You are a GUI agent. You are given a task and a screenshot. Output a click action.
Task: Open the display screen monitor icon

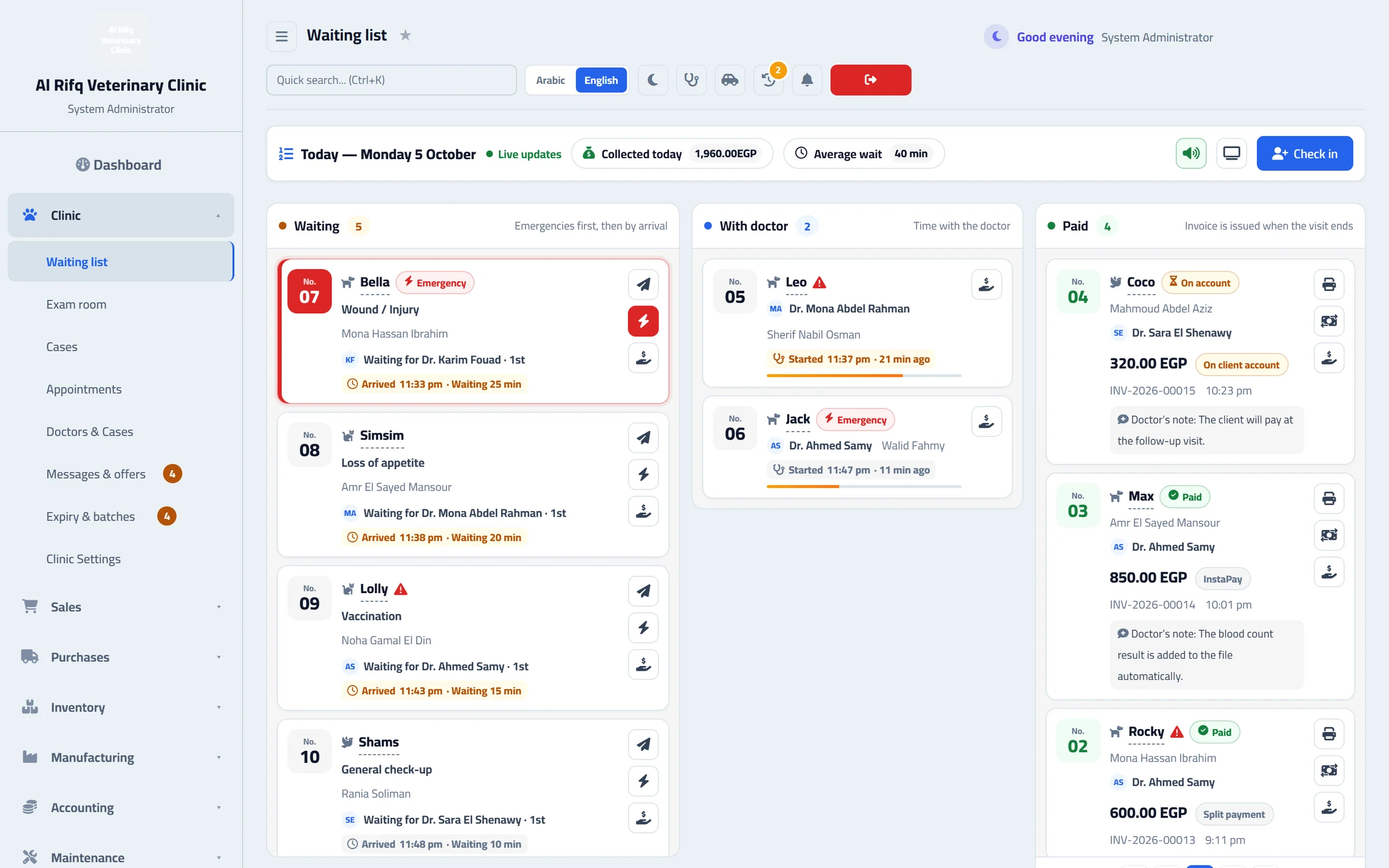coord(1231,153)
